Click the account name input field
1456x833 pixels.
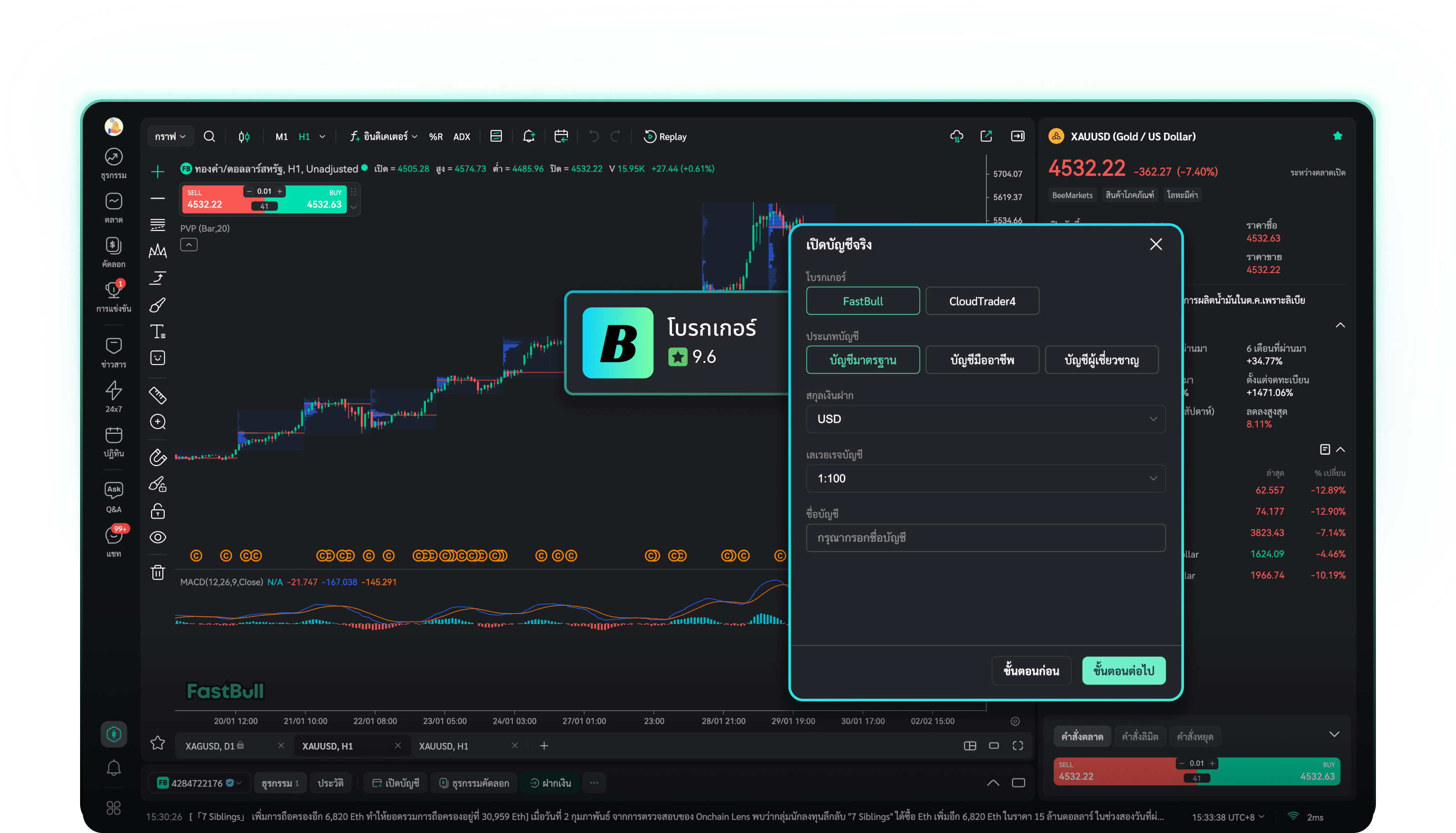[x=986, y=538]
